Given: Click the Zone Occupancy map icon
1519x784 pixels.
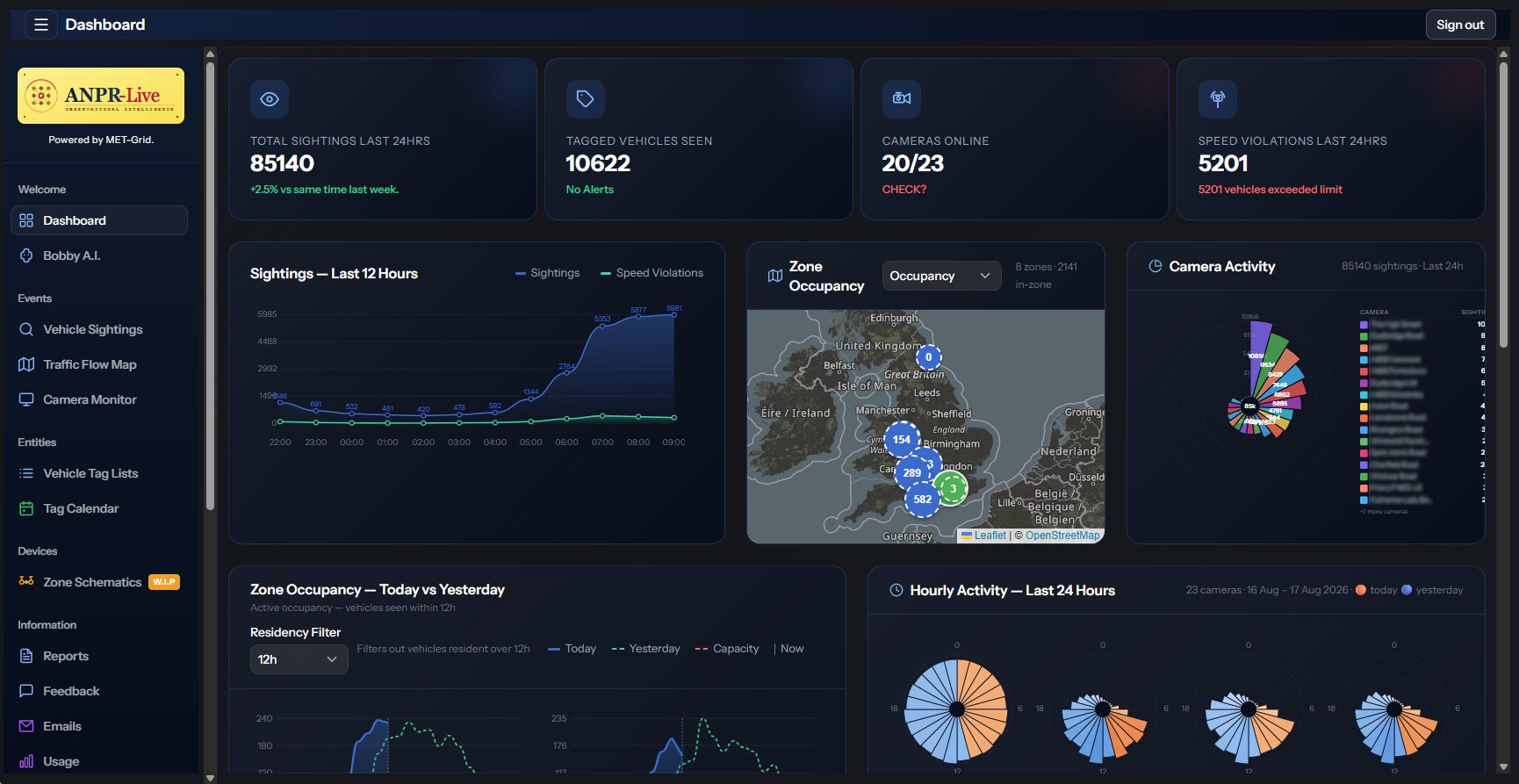Looking at the screenshot, I should coord(775,276).
